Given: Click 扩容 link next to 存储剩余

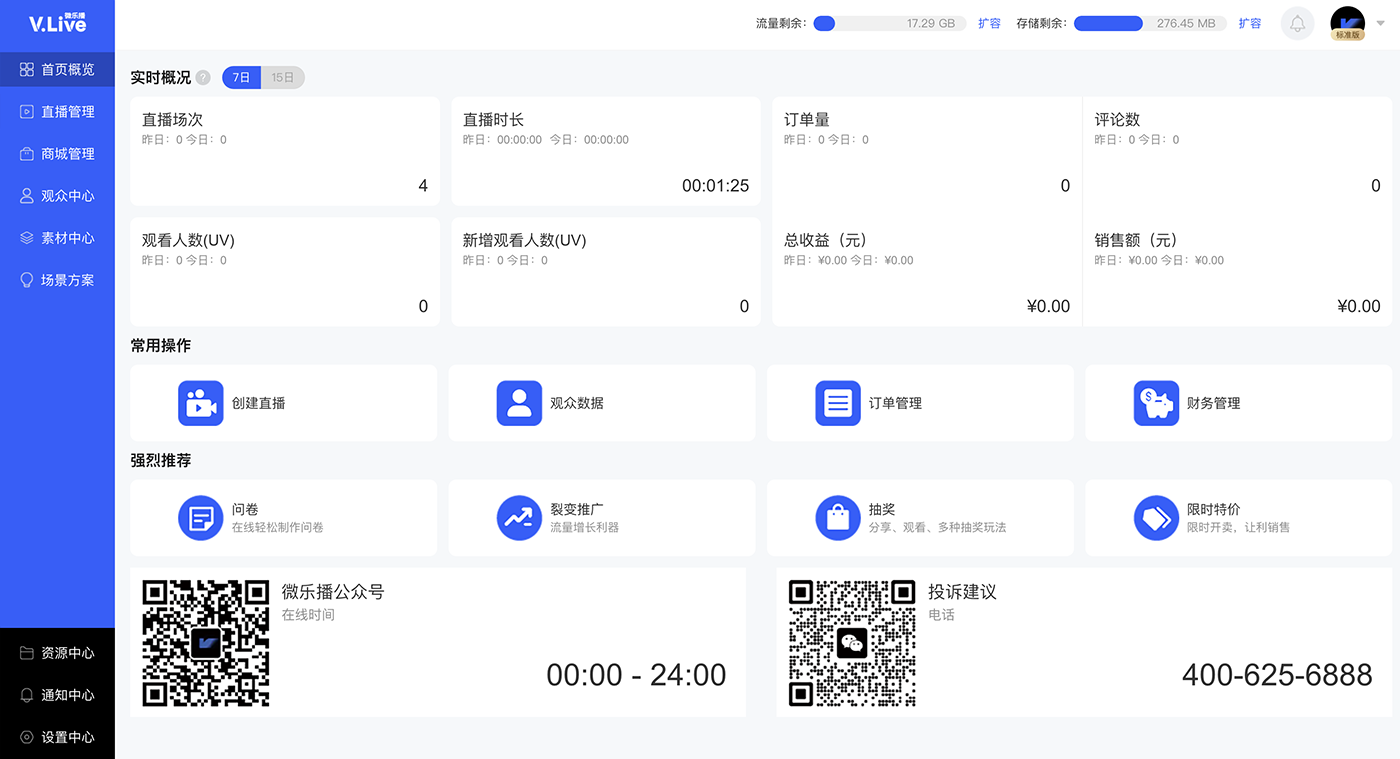Looking at the screenshot, I should point(1249,23).
